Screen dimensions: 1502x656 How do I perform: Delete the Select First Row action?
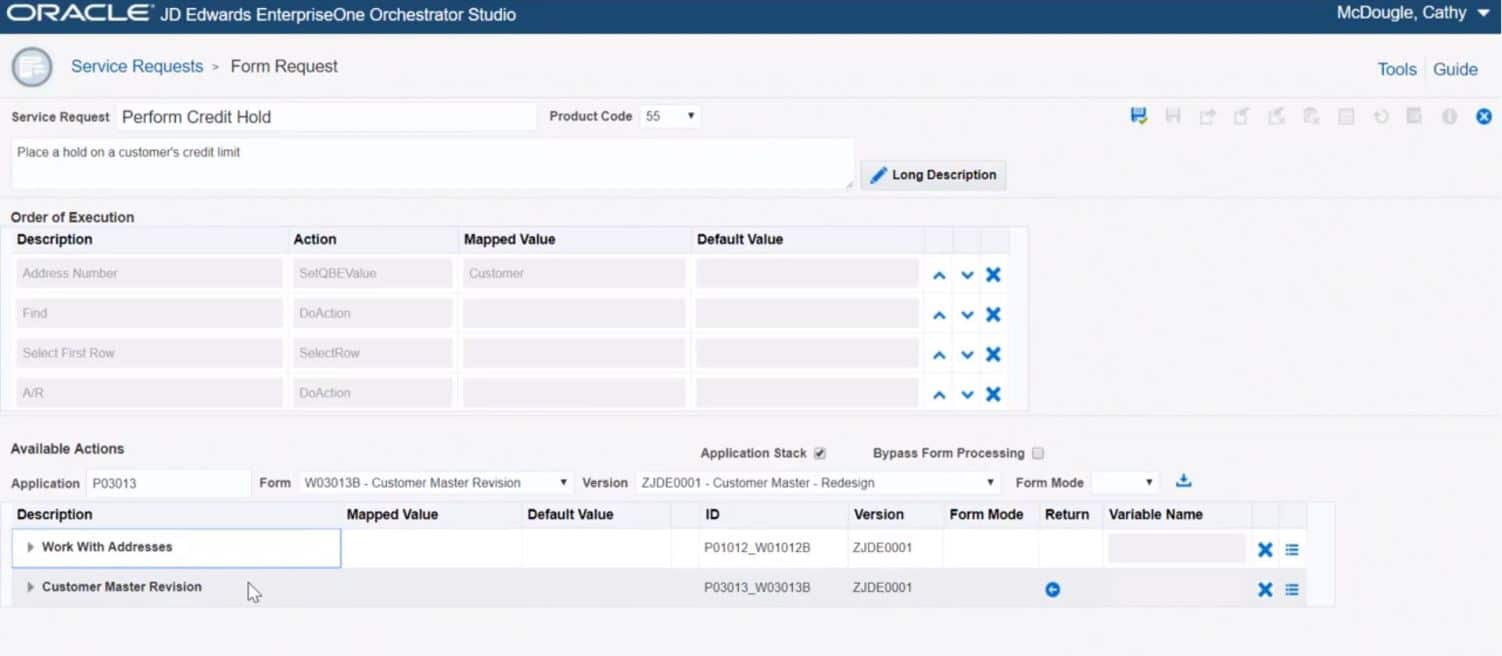[x=993, y=354]
